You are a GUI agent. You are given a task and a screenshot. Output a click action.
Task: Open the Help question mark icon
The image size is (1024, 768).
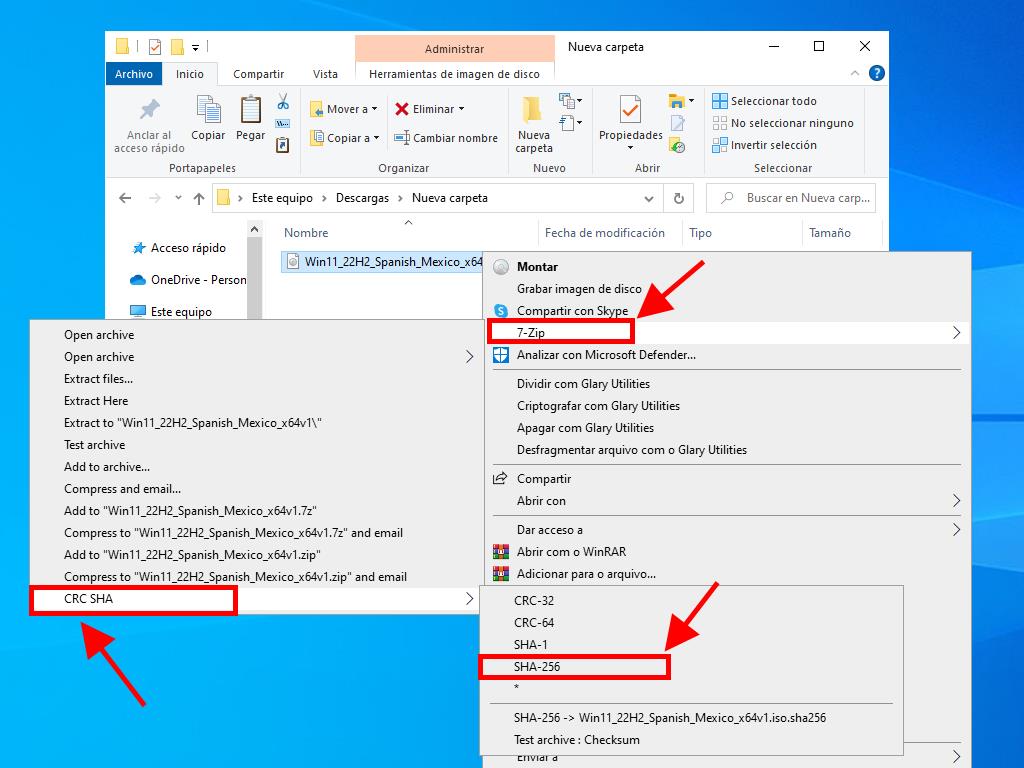tap(876, 73)
